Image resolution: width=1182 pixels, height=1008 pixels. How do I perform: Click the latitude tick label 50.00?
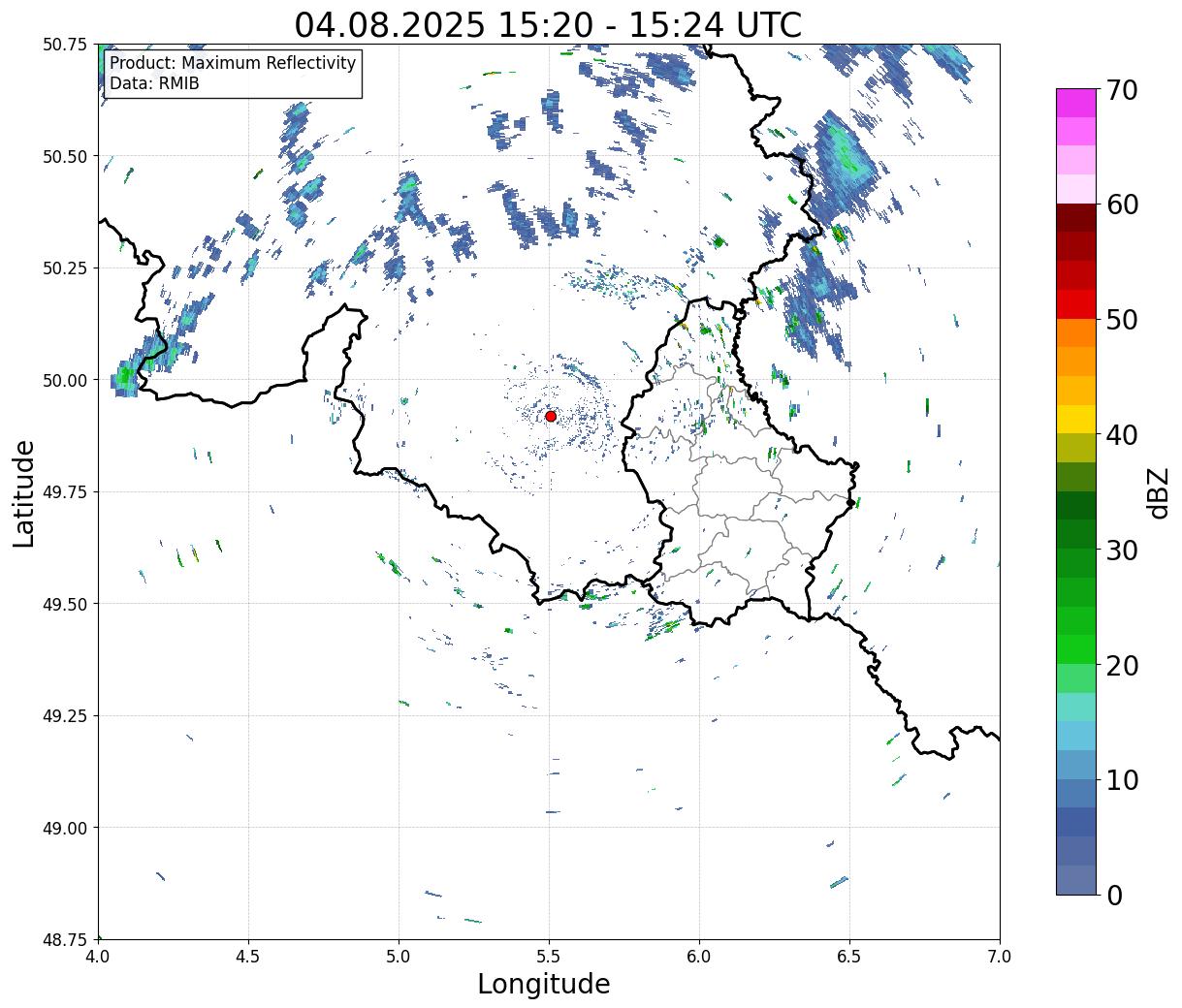tap(65, 380)
